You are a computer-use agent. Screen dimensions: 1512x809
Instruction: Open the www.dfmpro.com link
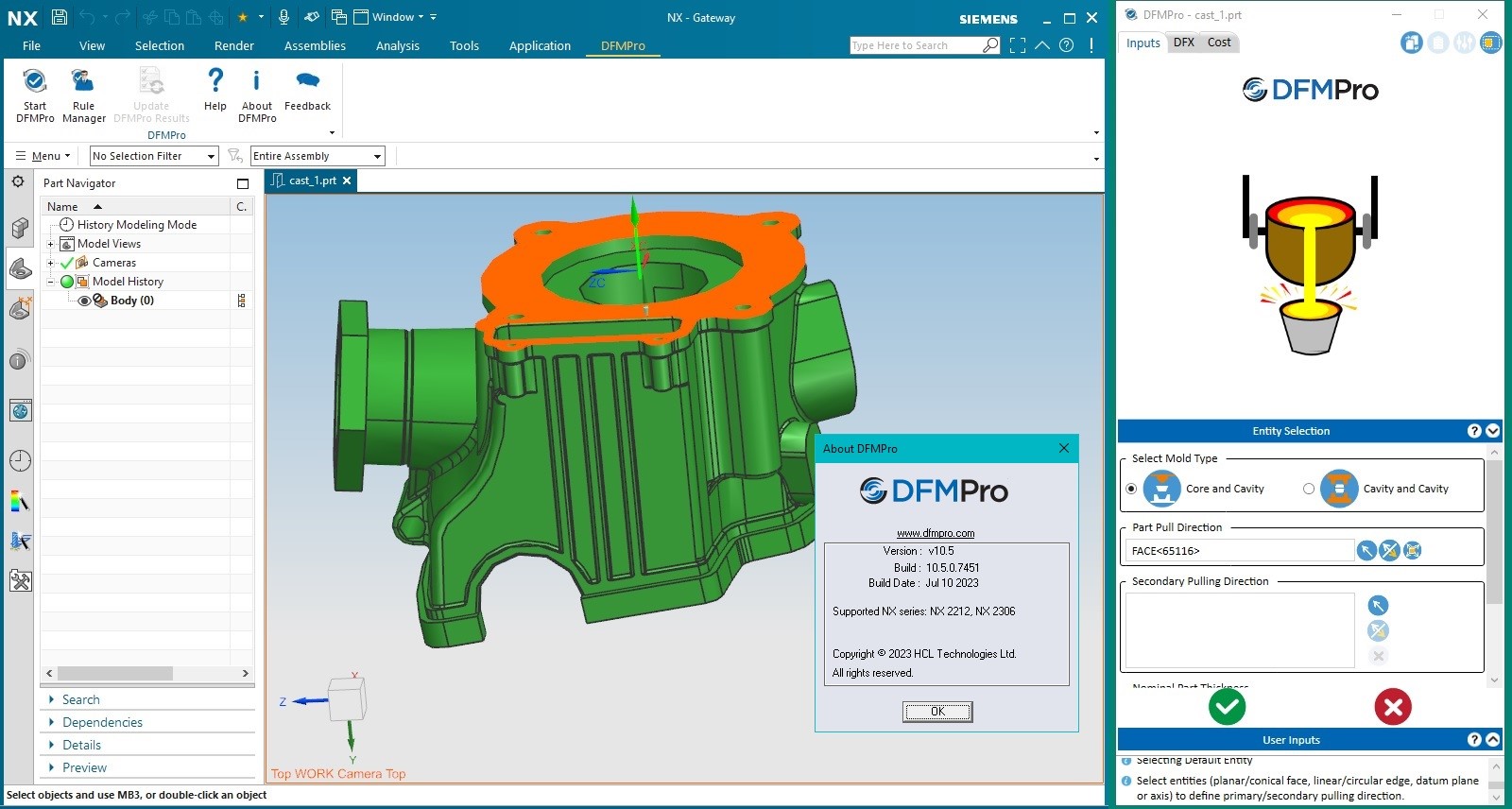[x=936, y=533]
